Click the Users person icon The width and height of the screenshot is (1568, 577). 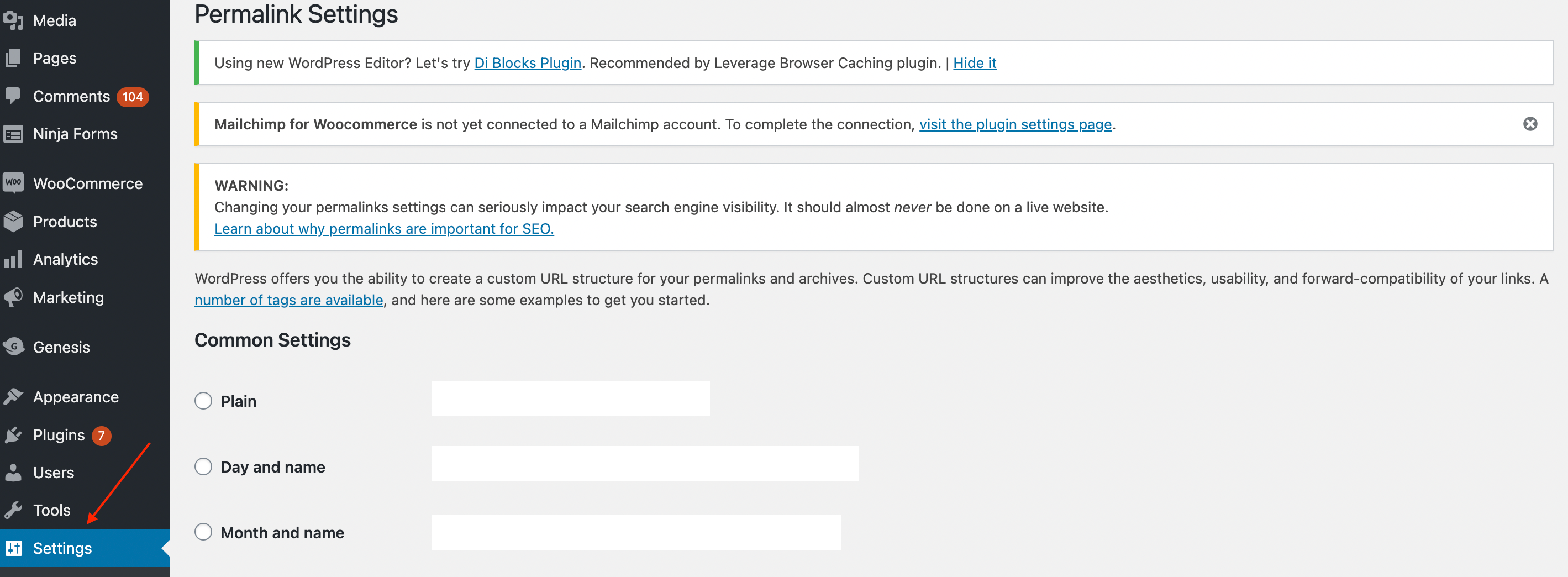(13, 473)
